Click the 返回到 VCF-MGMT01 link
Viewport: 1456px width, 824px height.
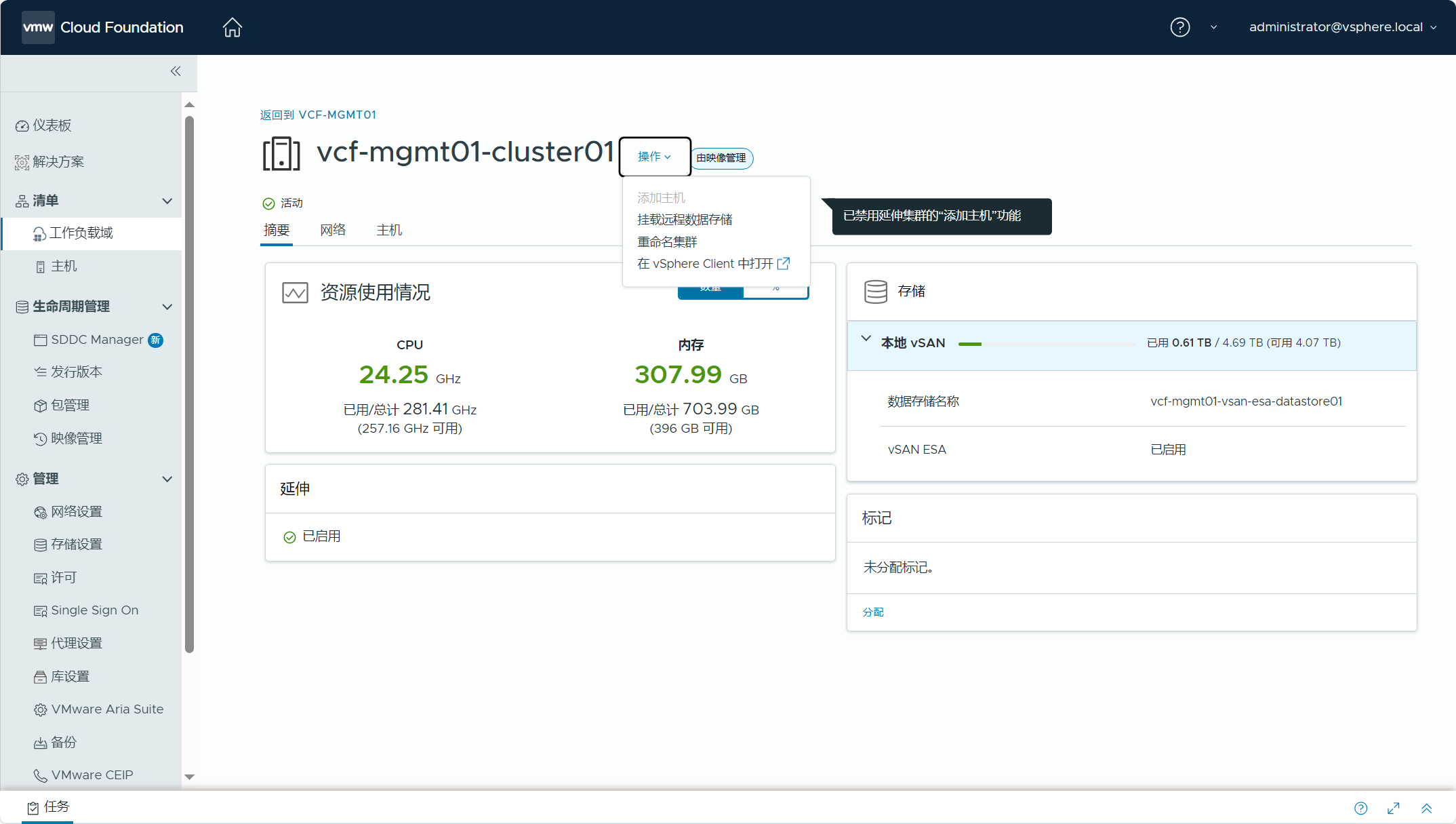(x=318, y=115)
